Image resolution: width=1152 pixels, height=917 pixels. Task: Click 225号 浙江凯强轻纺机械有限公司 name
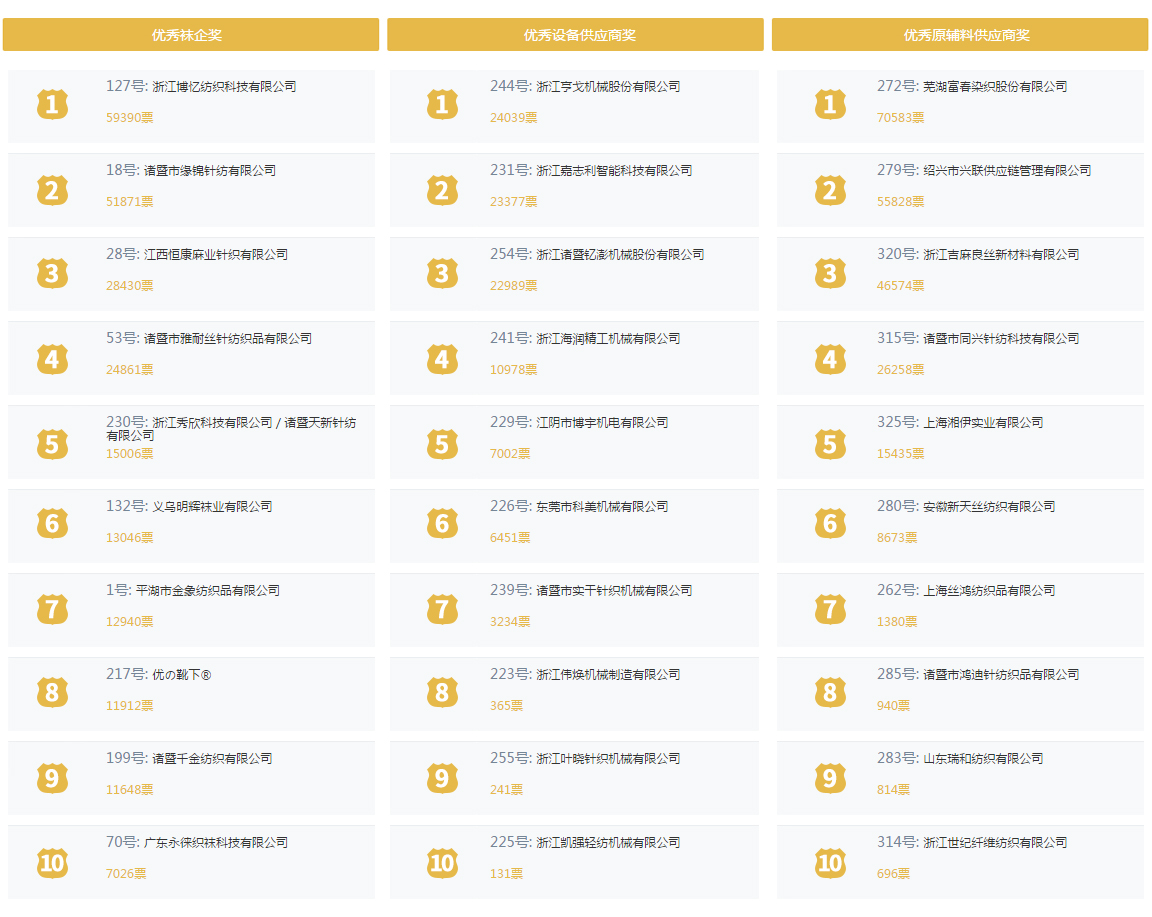586,842
